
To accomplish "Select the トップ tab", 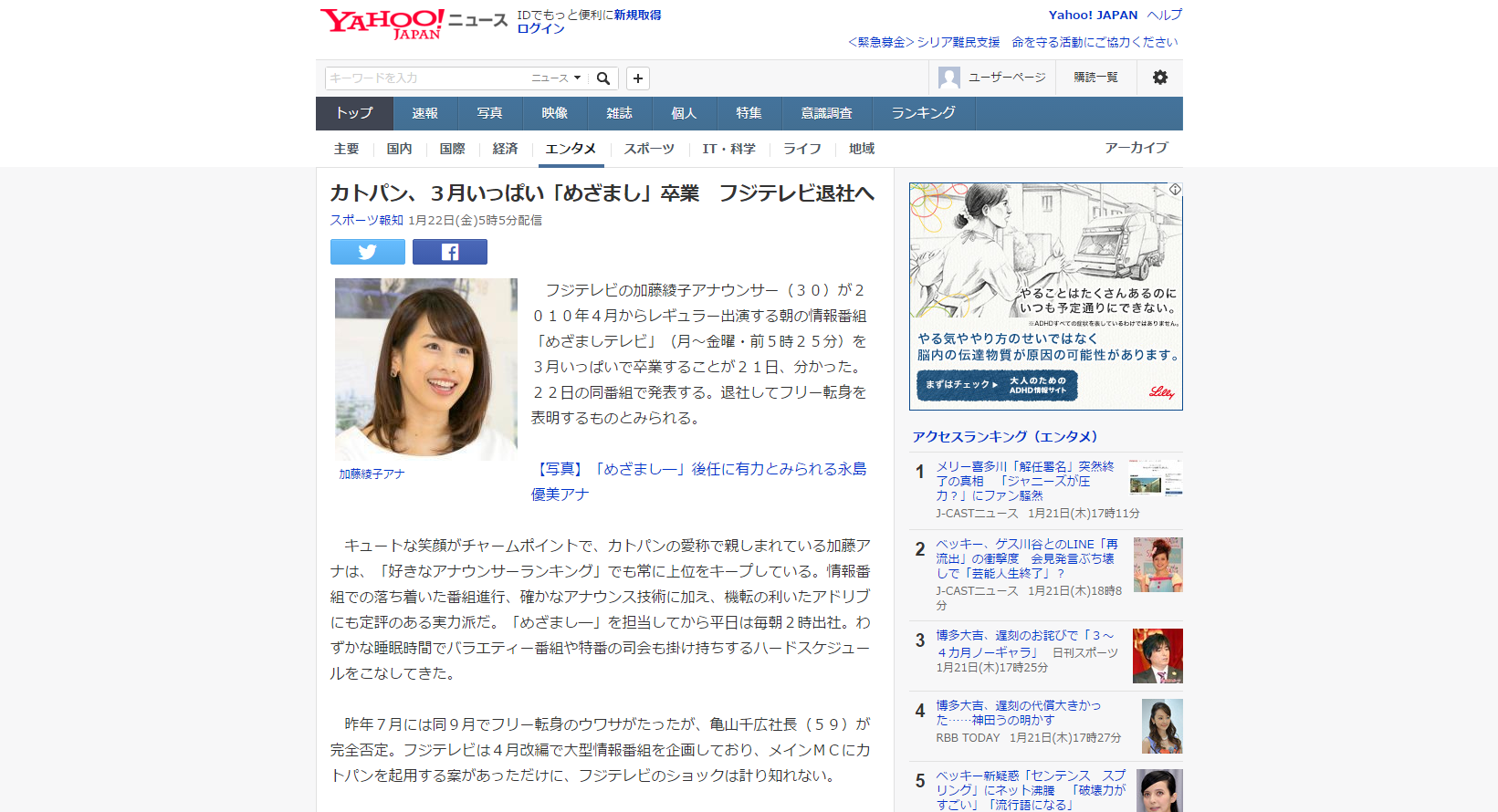I will click(354, 113).
